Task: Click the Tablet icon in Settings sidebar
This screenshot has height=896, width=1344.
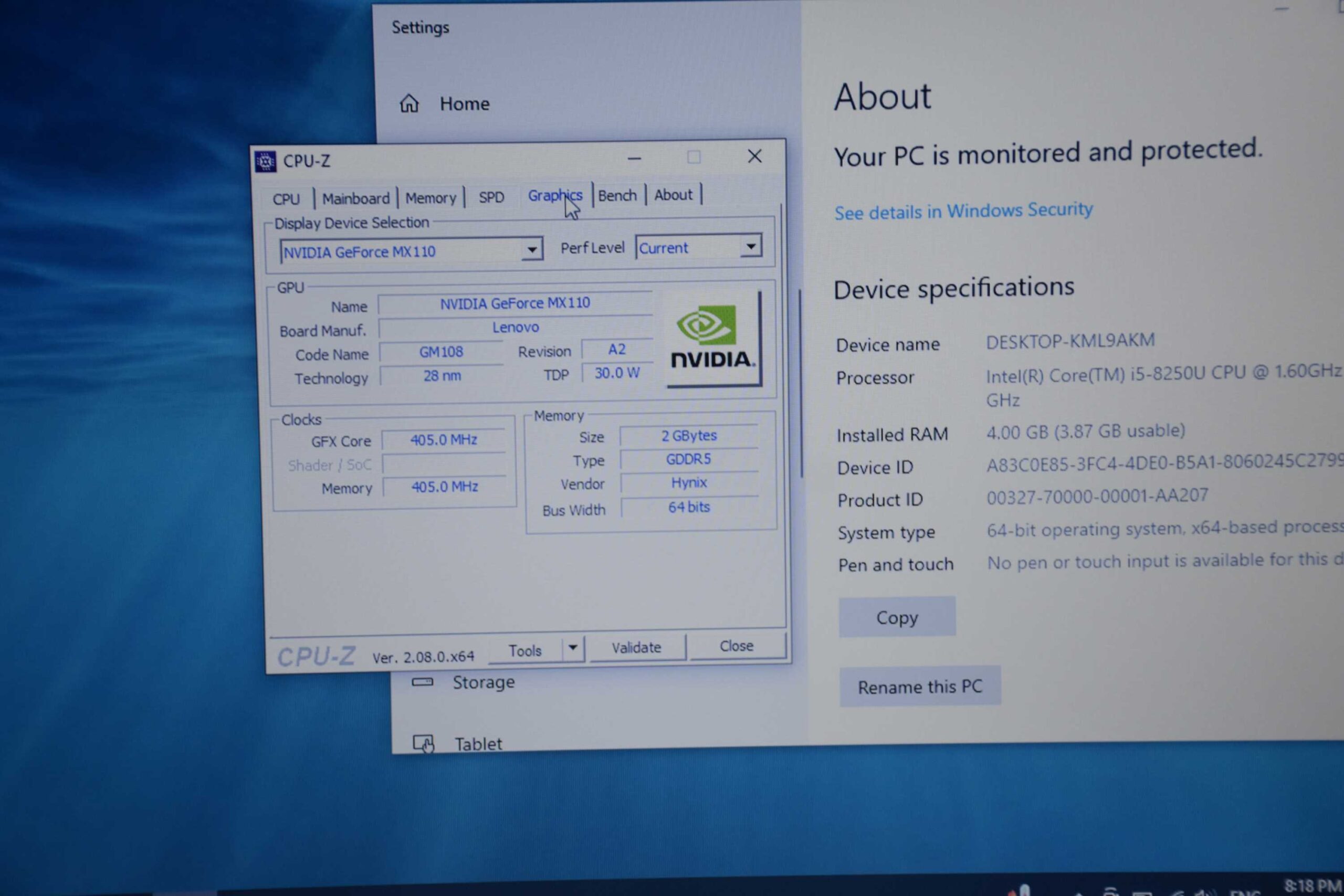Action: coord(424,743)
